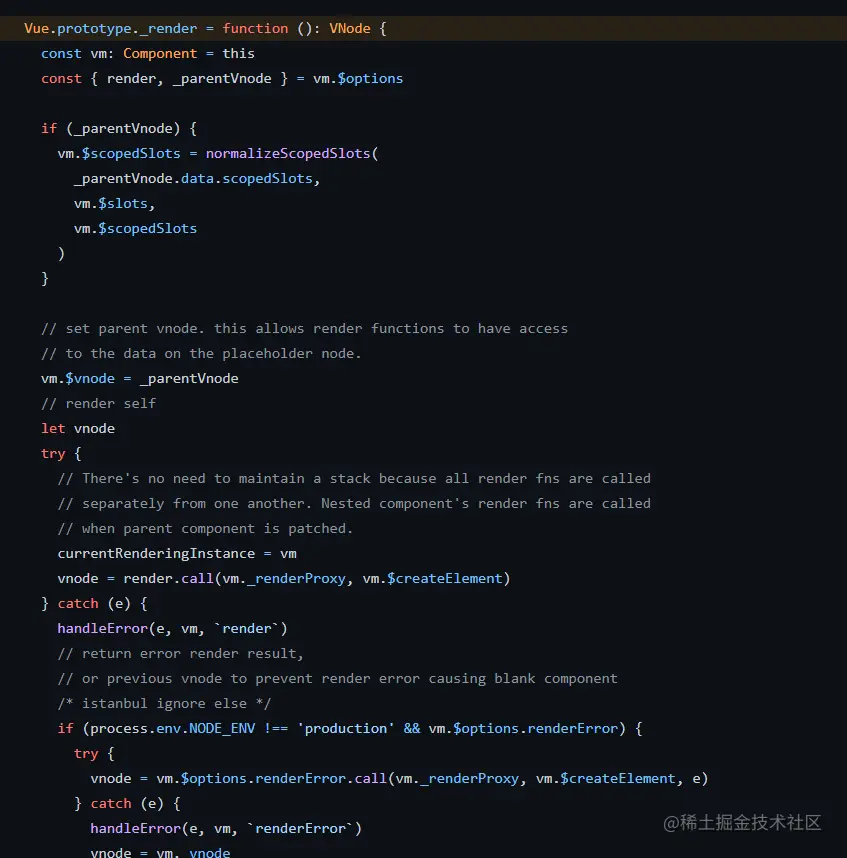
Task: Click 'const vm: Component = this' line
Action: 148,54
